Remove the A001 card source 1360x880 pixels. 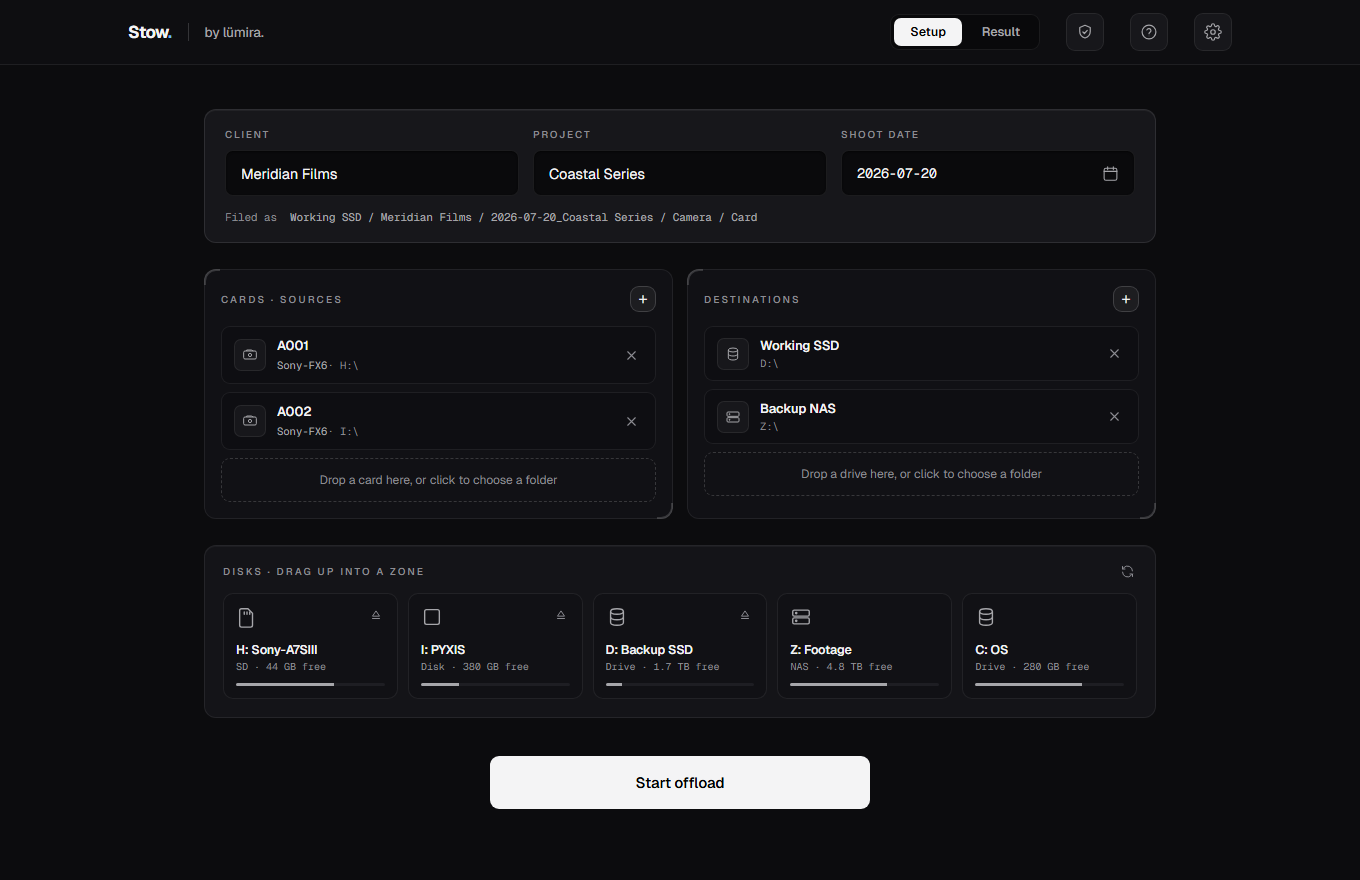pyautogui.click(x=631, y=355)
